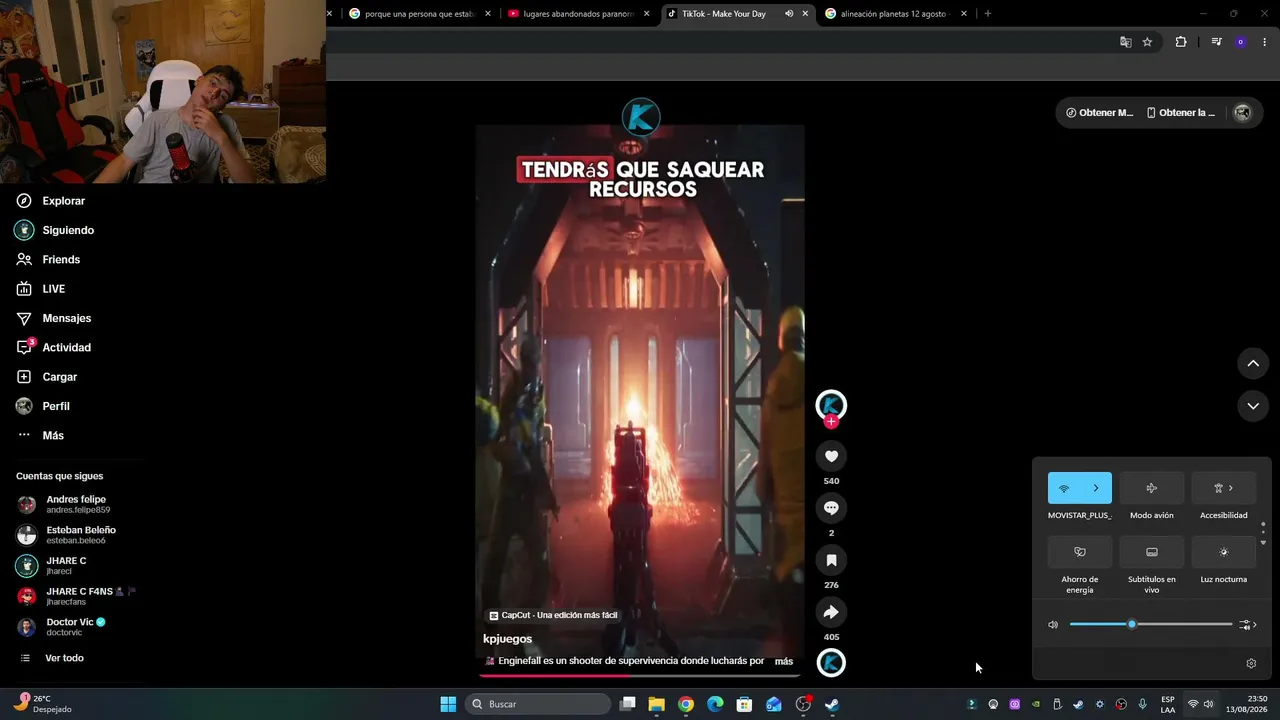1280x720 pixels.
Task: Open the LIVE icon in sidebar
Action: click(24, 289)
